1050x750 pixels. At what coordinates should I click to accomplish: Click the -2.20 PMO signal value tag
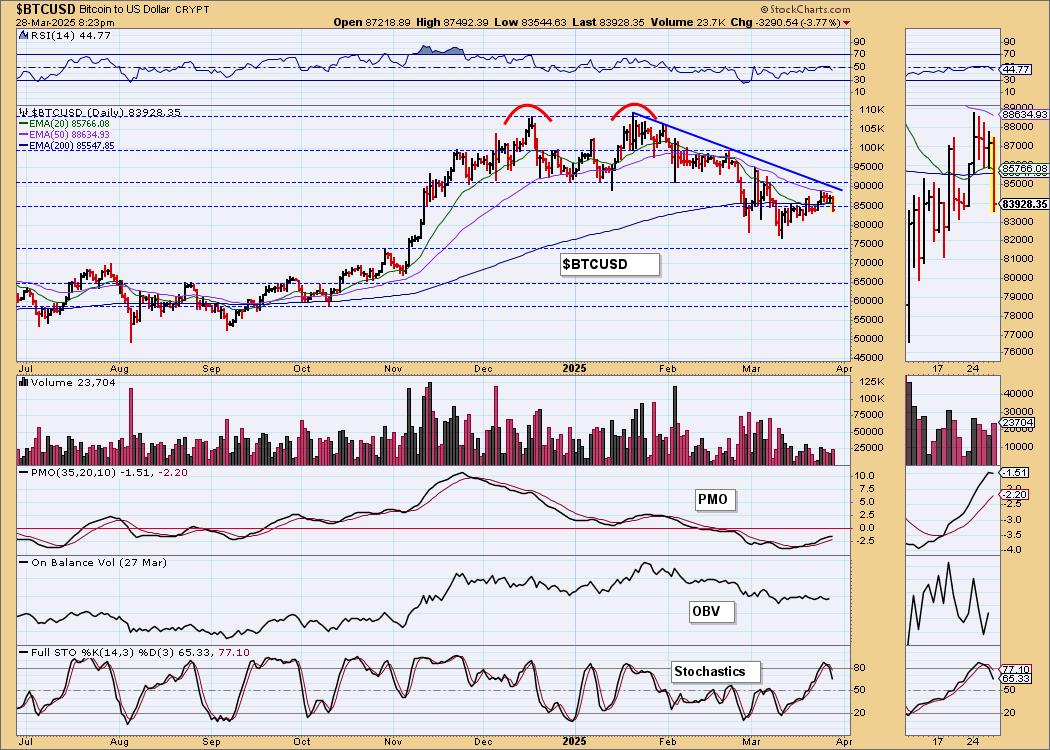pyautogui.click(x=1016, y=494)
